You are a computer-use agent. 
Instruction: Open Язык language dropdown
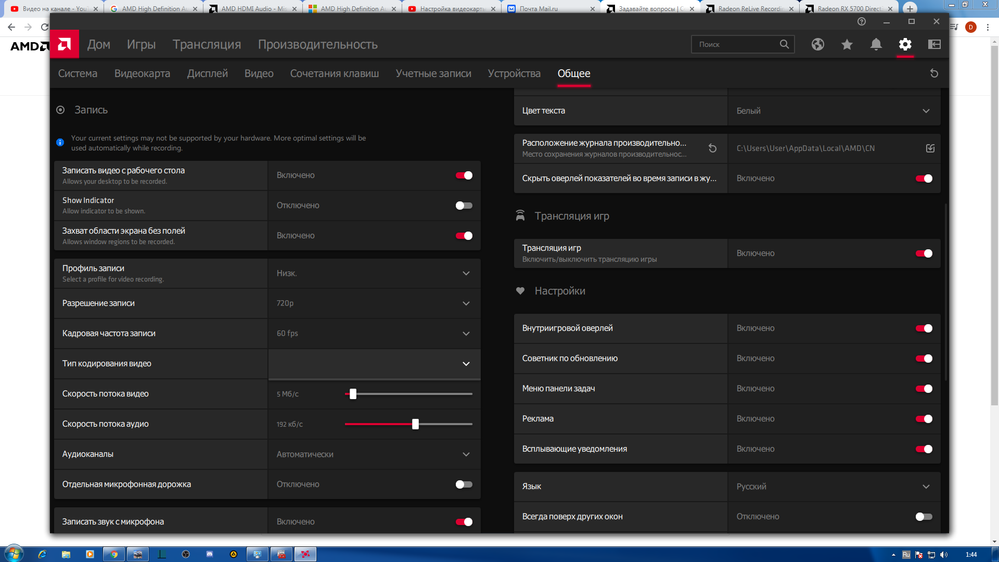point(834,486)
